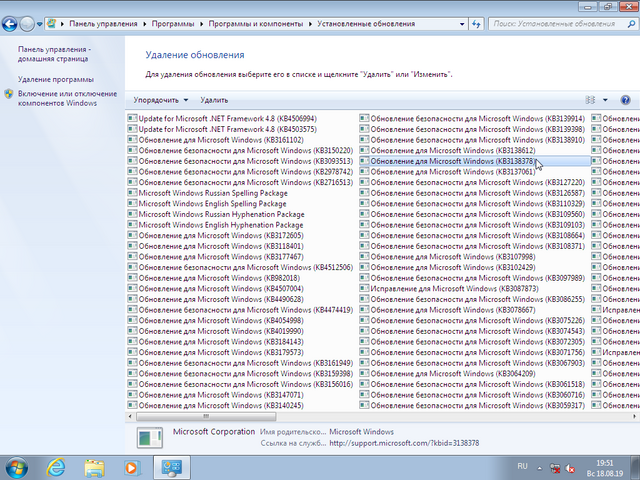
Task: Open Панель управления - домашняя страница link
Action: pos(54,54)
